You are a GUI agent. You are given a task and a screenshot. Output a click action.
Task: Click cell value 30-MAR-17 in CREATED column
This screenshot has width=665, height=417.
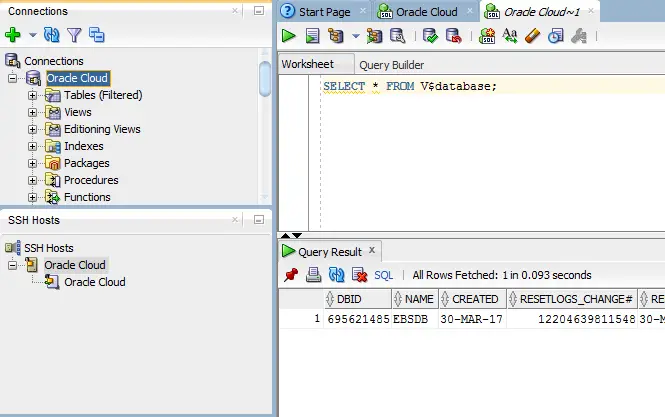(x=472, y=319)
